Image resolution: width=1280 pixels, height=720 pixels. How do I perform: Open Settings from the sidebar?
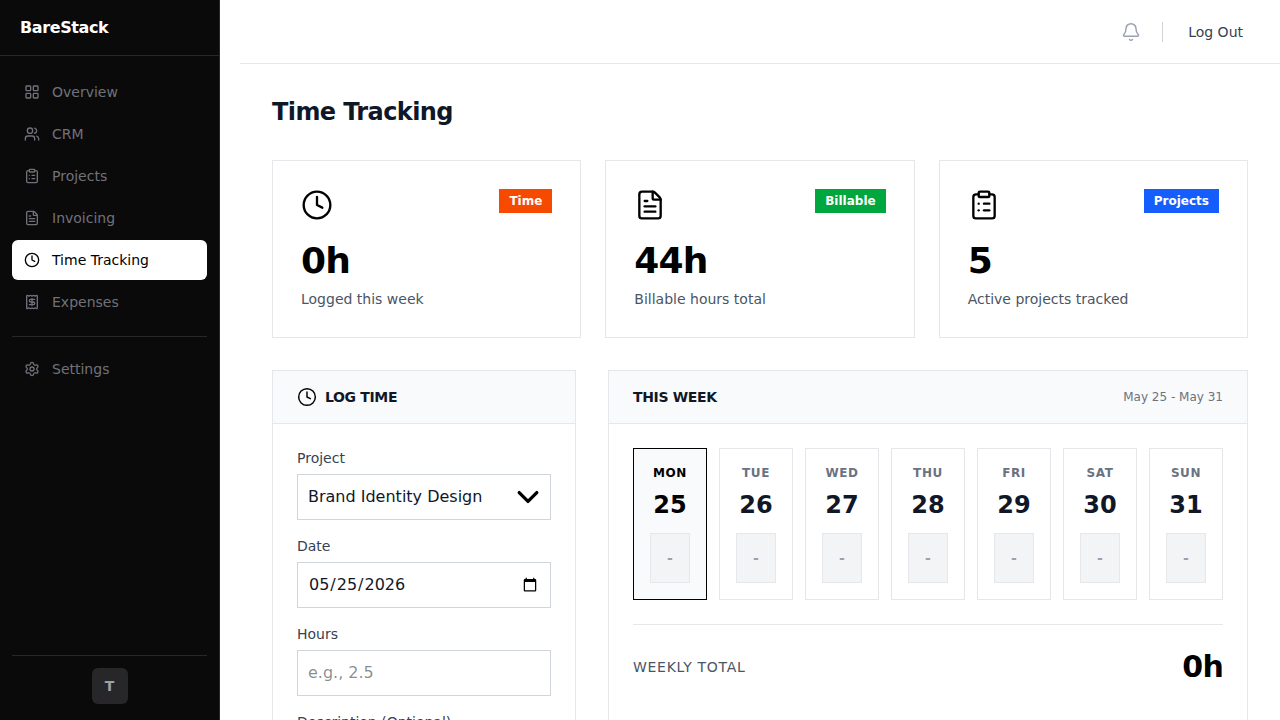109,369
